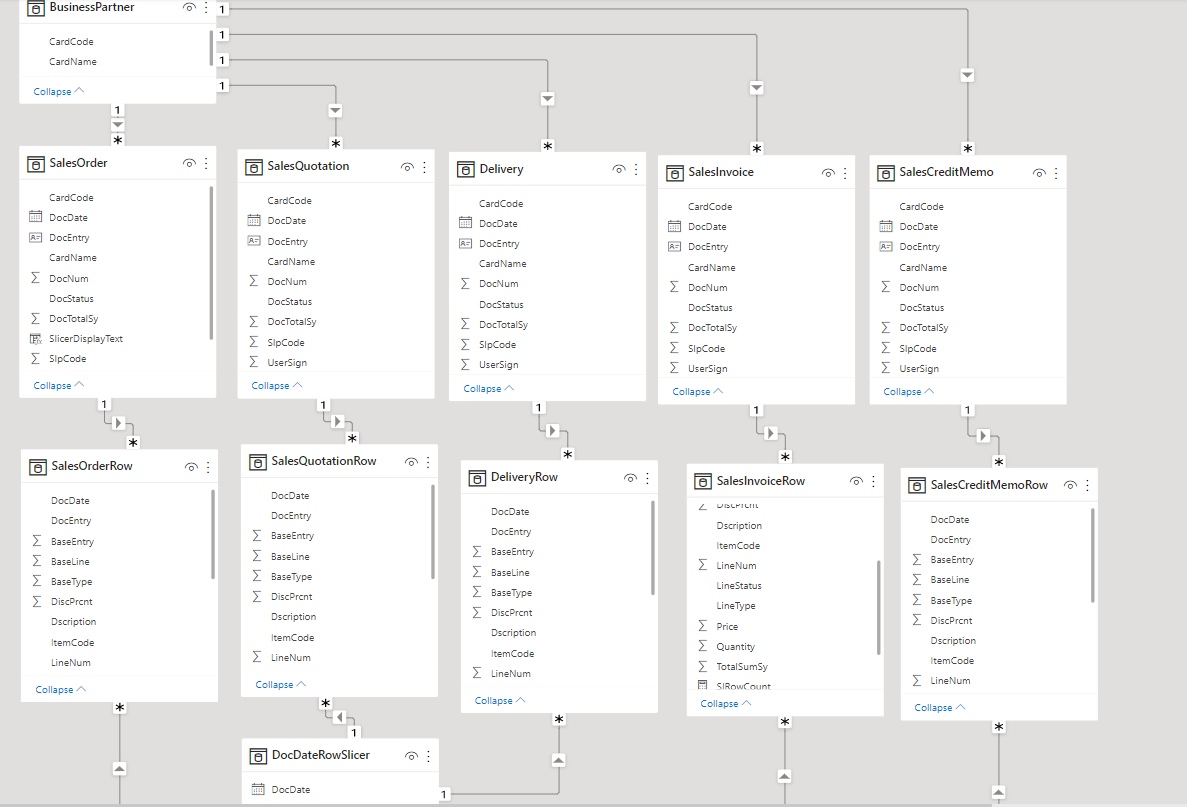This screenshot has height=807, width=1187.
Task: Open more options menu on SalesInvoiceRow table
Action: coord(873,481)
